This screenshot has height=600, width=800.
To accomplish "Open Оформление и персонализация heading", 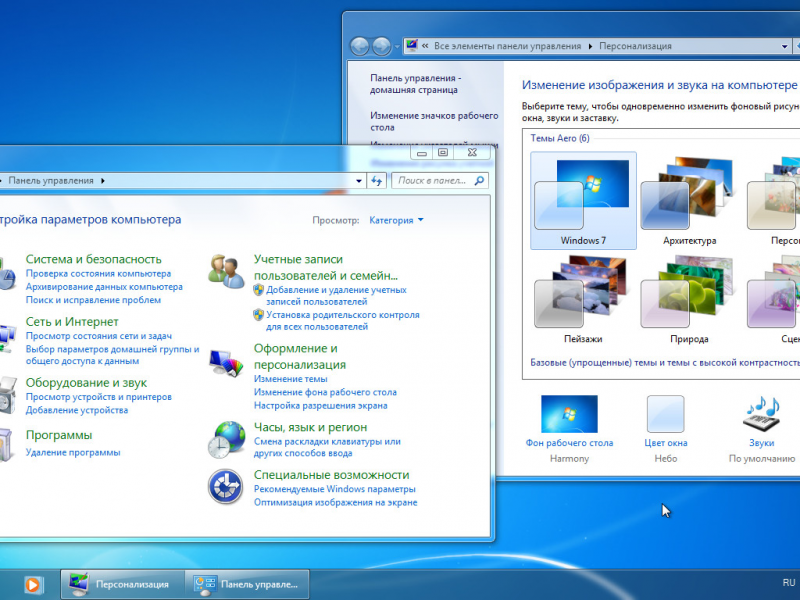I will (300, 357).
